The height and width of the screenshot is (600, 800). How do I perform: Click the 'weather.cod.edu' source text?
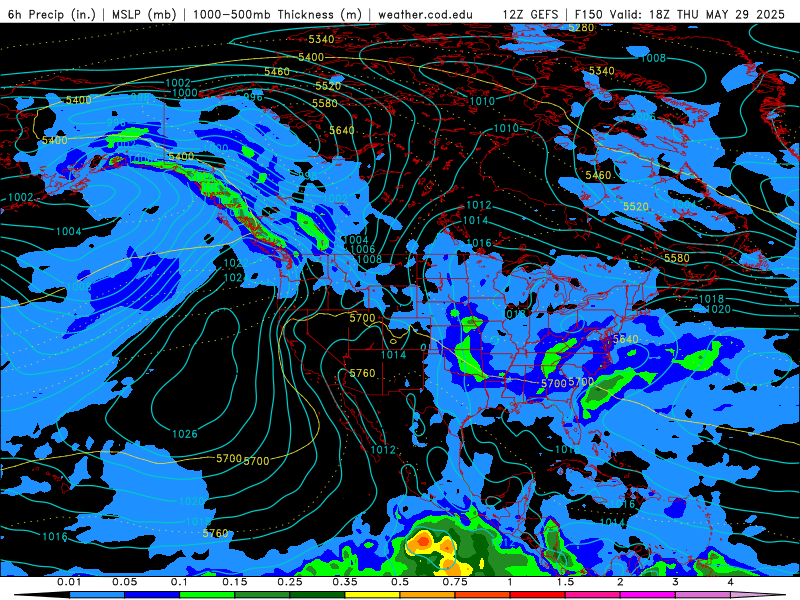(425, 14)
